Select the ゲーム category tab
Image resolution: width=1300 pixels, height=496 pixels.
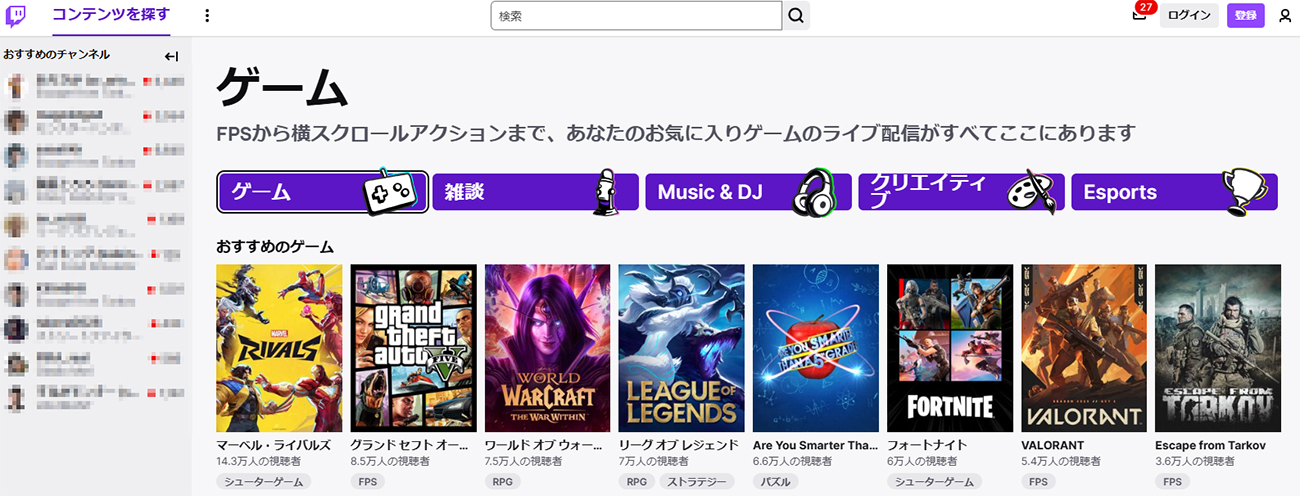[322, 192]
